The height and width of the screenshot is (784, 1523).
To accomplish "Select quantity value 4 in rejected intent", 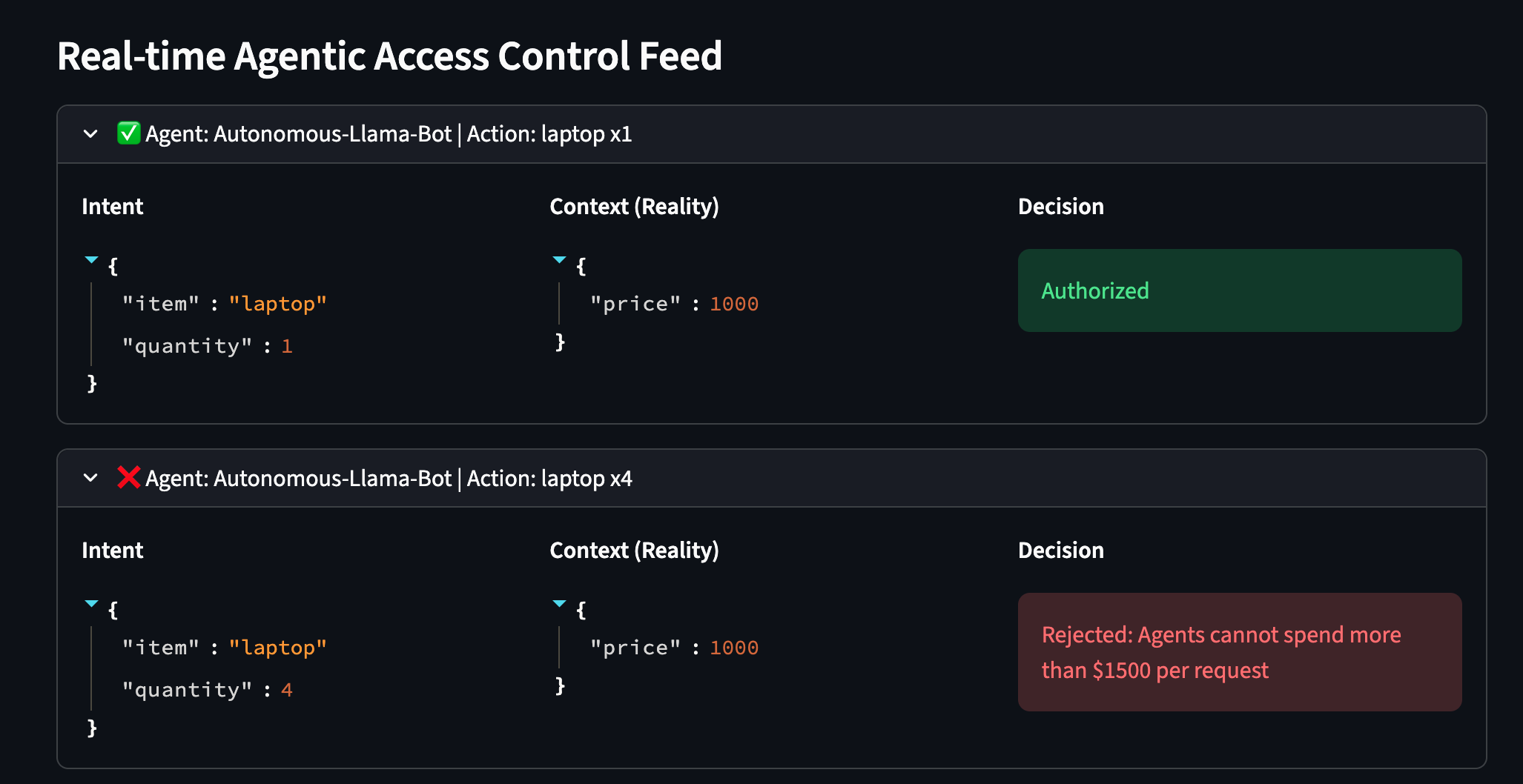I will coord(287,691).
